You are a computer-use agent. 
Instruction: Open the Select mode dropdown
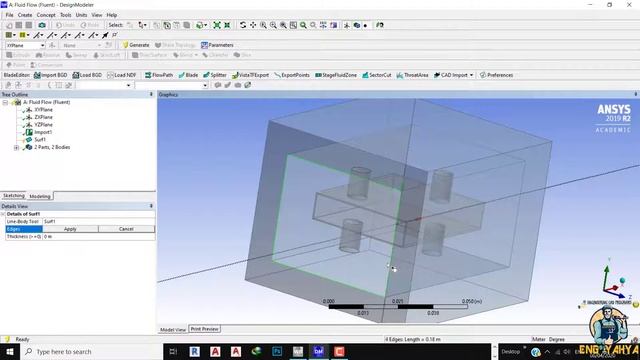pyautogui.click(x=142, y=25)
